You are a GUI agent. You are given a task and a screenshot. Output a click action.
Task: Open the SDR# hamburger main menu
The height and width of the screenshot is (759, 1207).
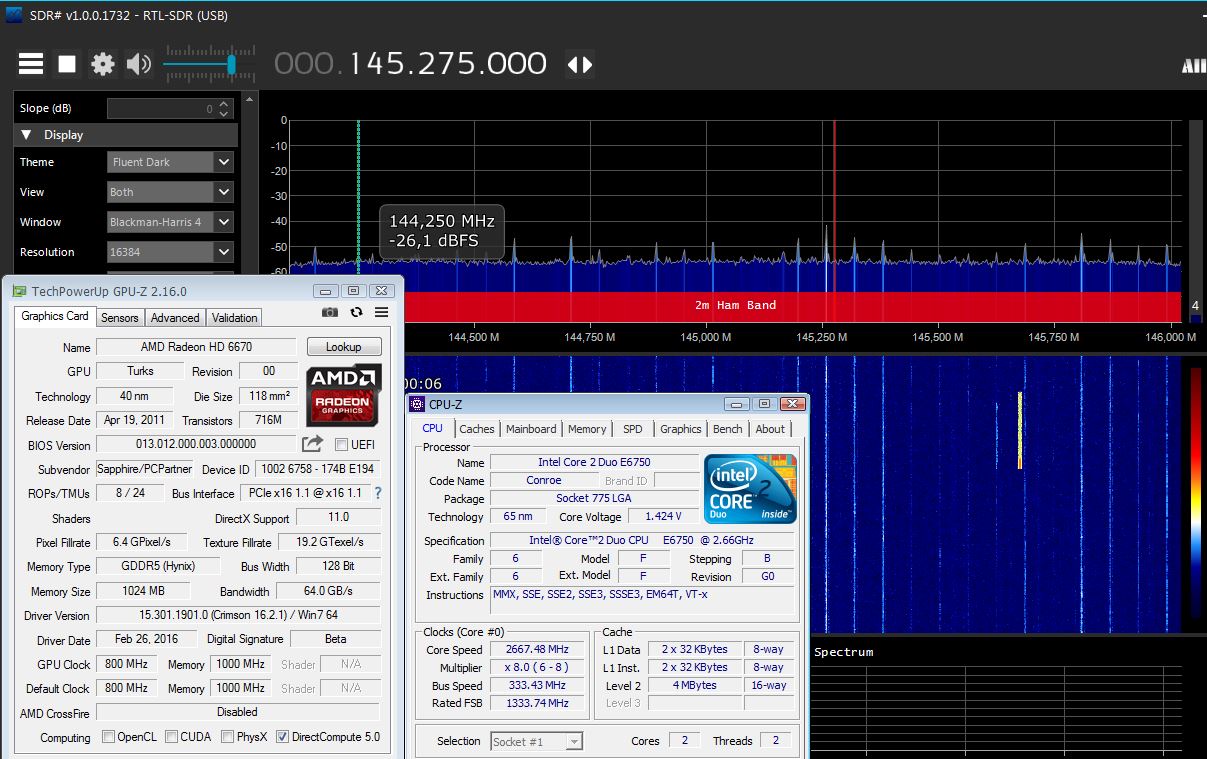pos(31,64)
